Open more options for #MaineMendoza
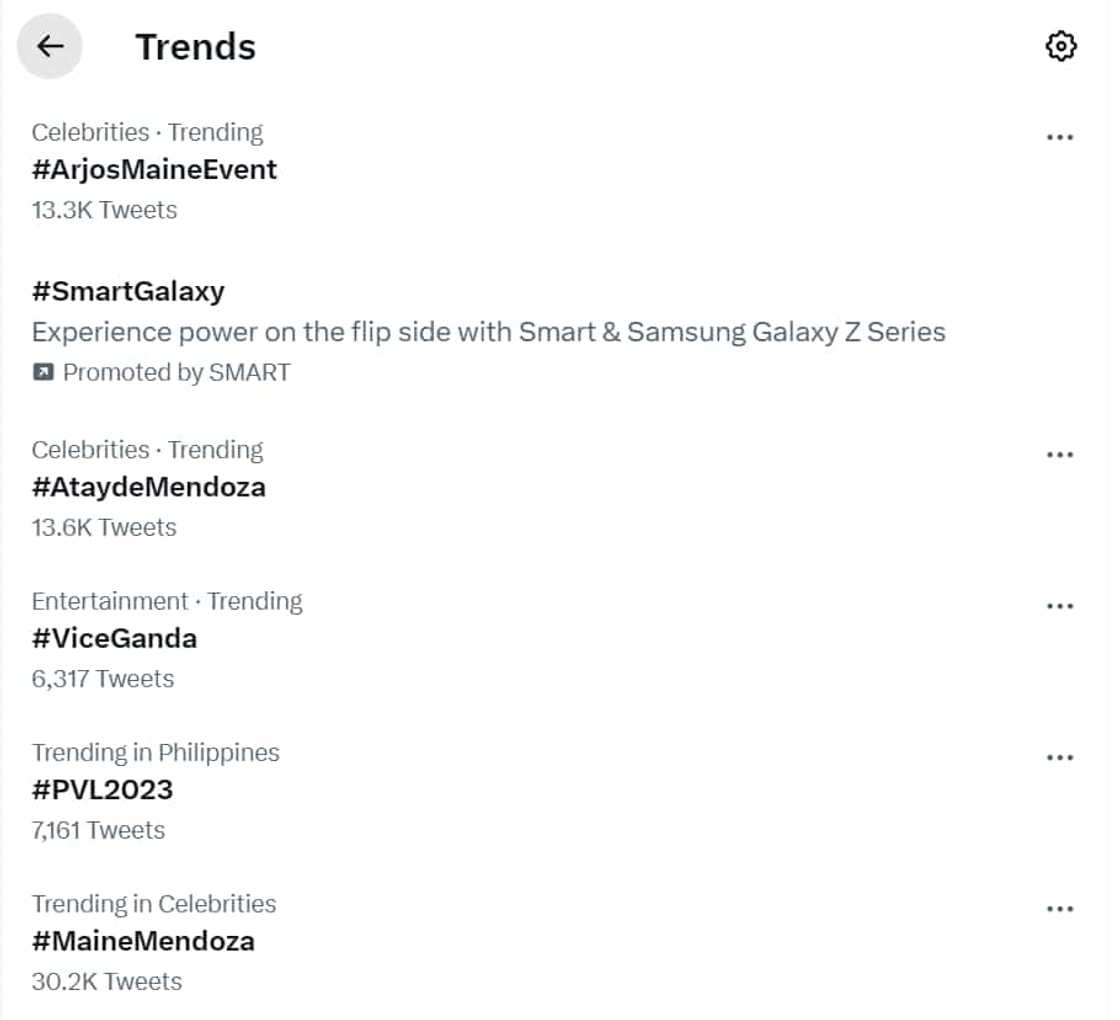 (1059, 909)
